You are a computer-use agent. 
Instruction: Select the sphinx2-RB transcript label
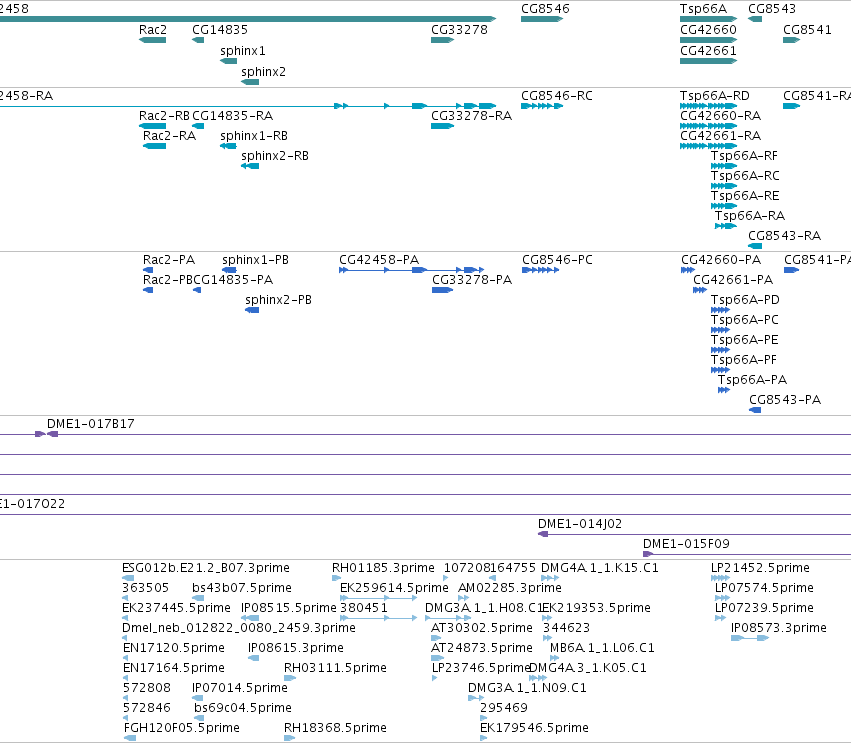tap(275, 156)
